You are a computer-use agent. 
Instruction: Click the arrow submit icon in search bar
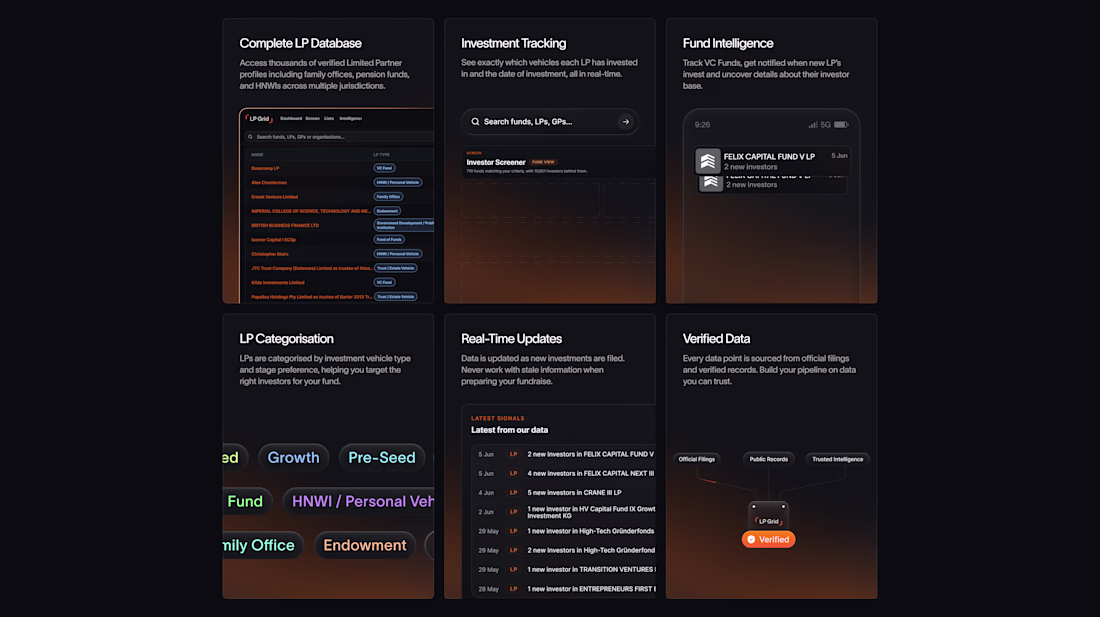click(x=626, y=121)
